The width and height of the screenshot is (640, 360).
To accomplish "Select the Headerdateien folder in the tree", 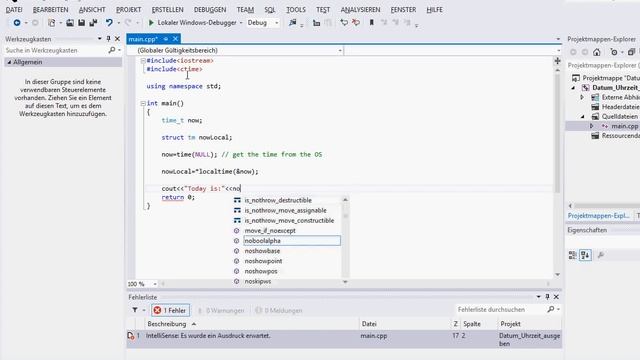I will 620,107.
